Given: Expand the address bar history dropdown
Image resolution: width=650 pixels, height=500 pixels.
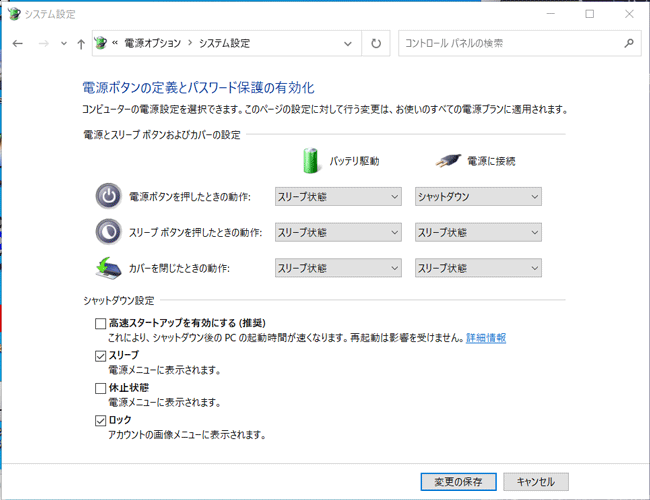Looking at the screenshot, I should click(348, 44).
